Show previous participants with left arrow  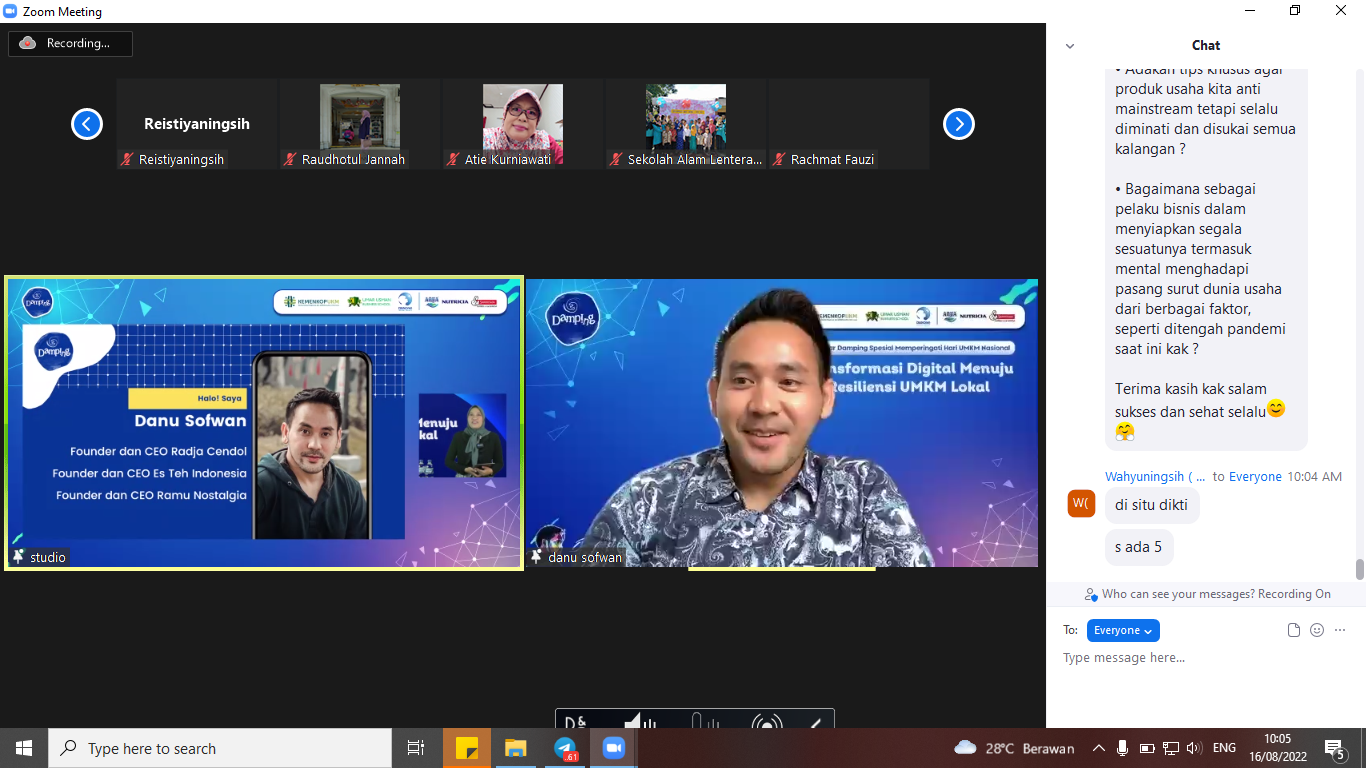tap(87, 124)
